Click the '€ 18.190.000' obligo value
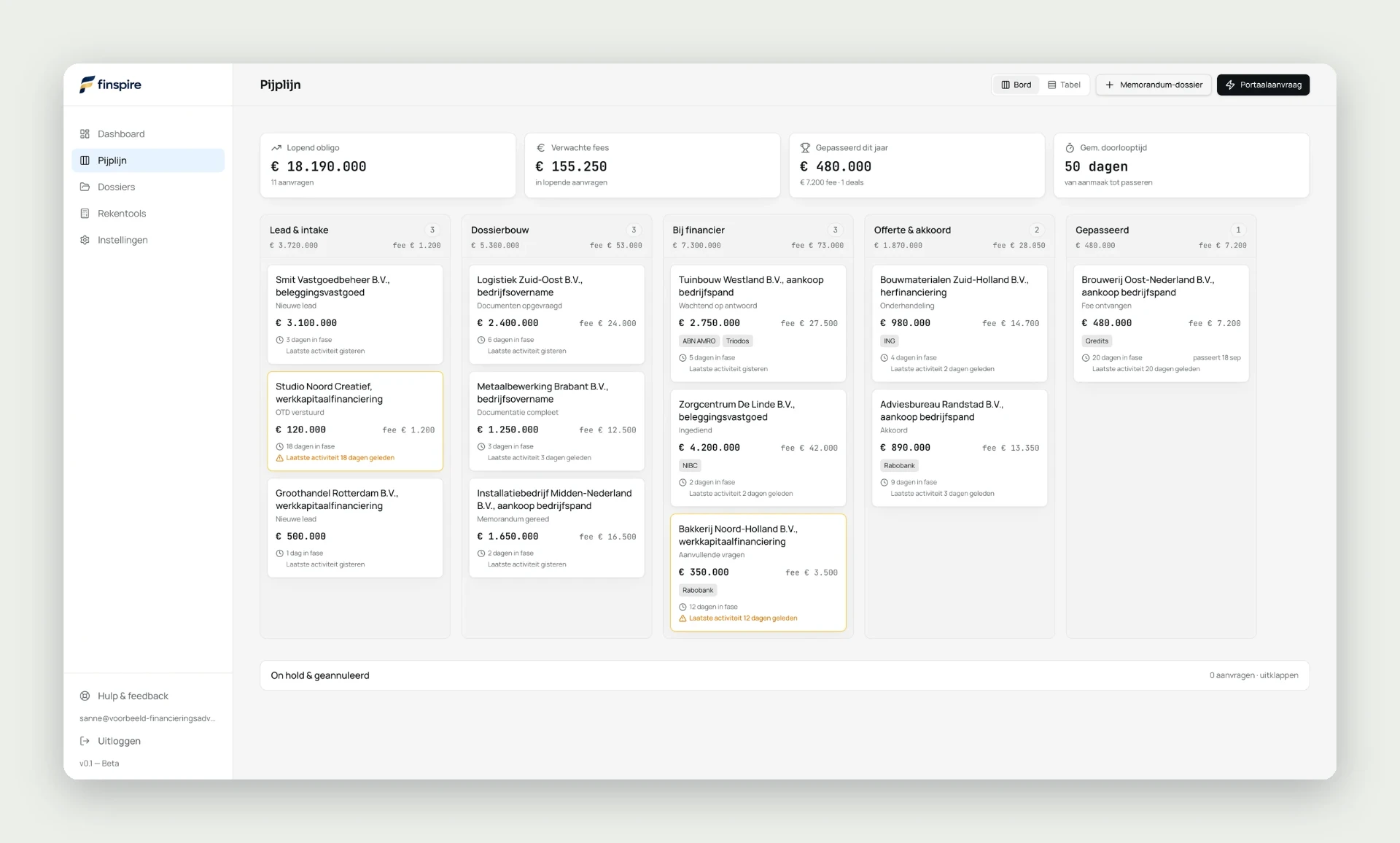Screen dimensions: 1400x843 319,166
